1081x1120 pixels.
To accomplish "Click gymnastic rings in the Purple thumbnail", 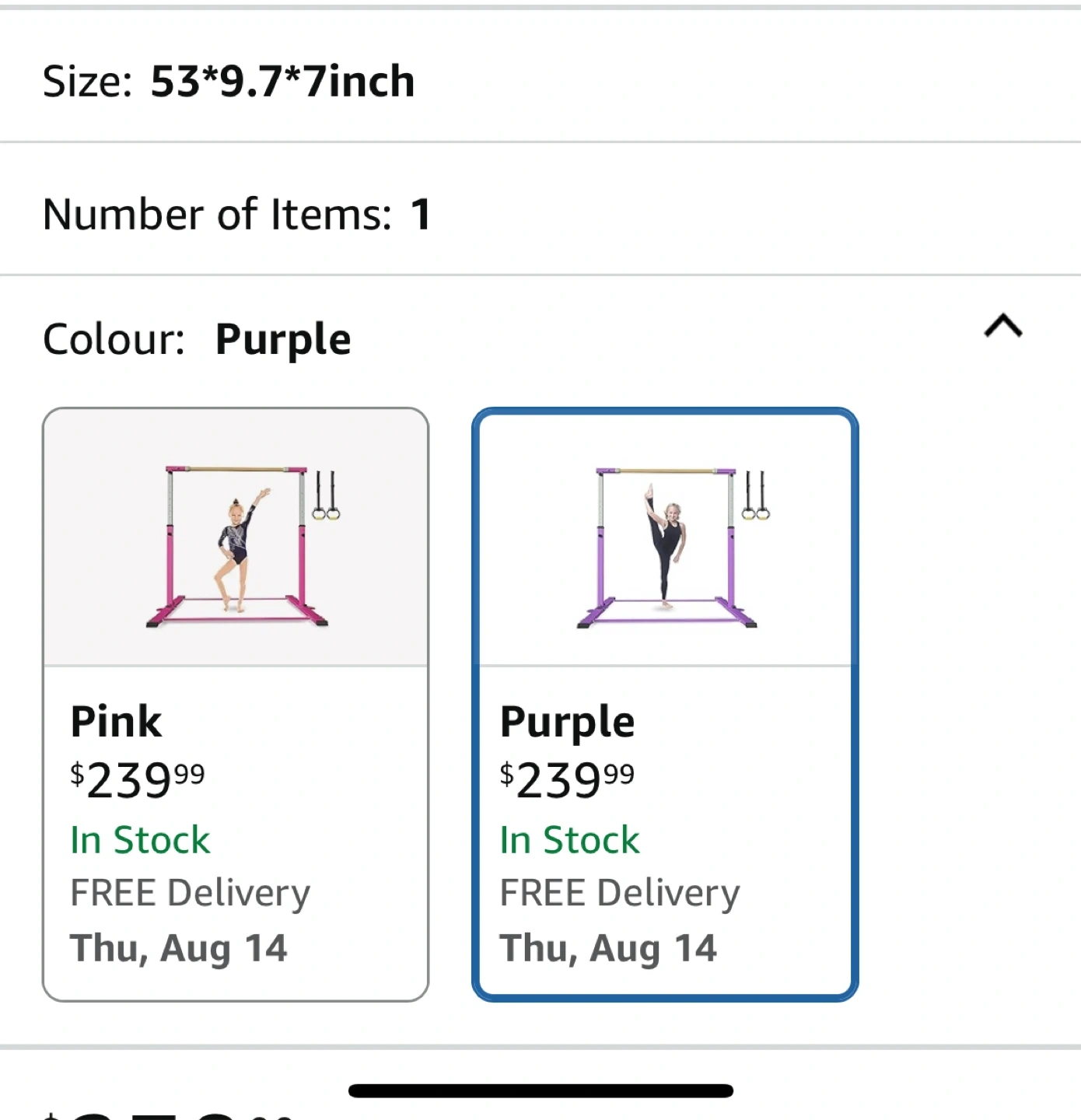I will [755, 496].
